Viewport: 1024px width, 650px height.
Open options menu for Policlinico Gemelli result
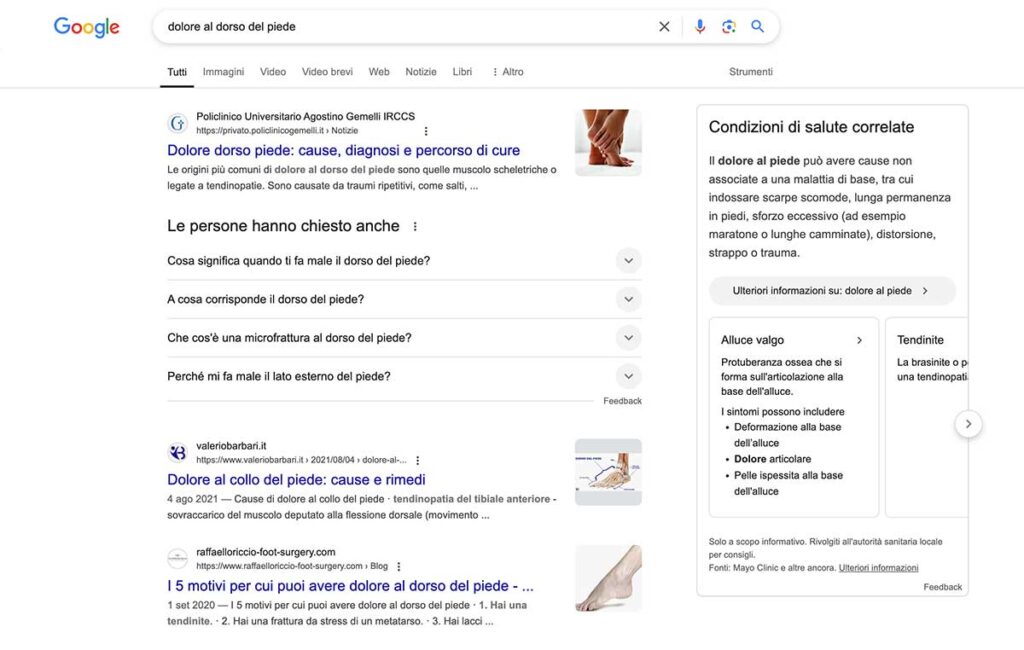tap(426, 131)
